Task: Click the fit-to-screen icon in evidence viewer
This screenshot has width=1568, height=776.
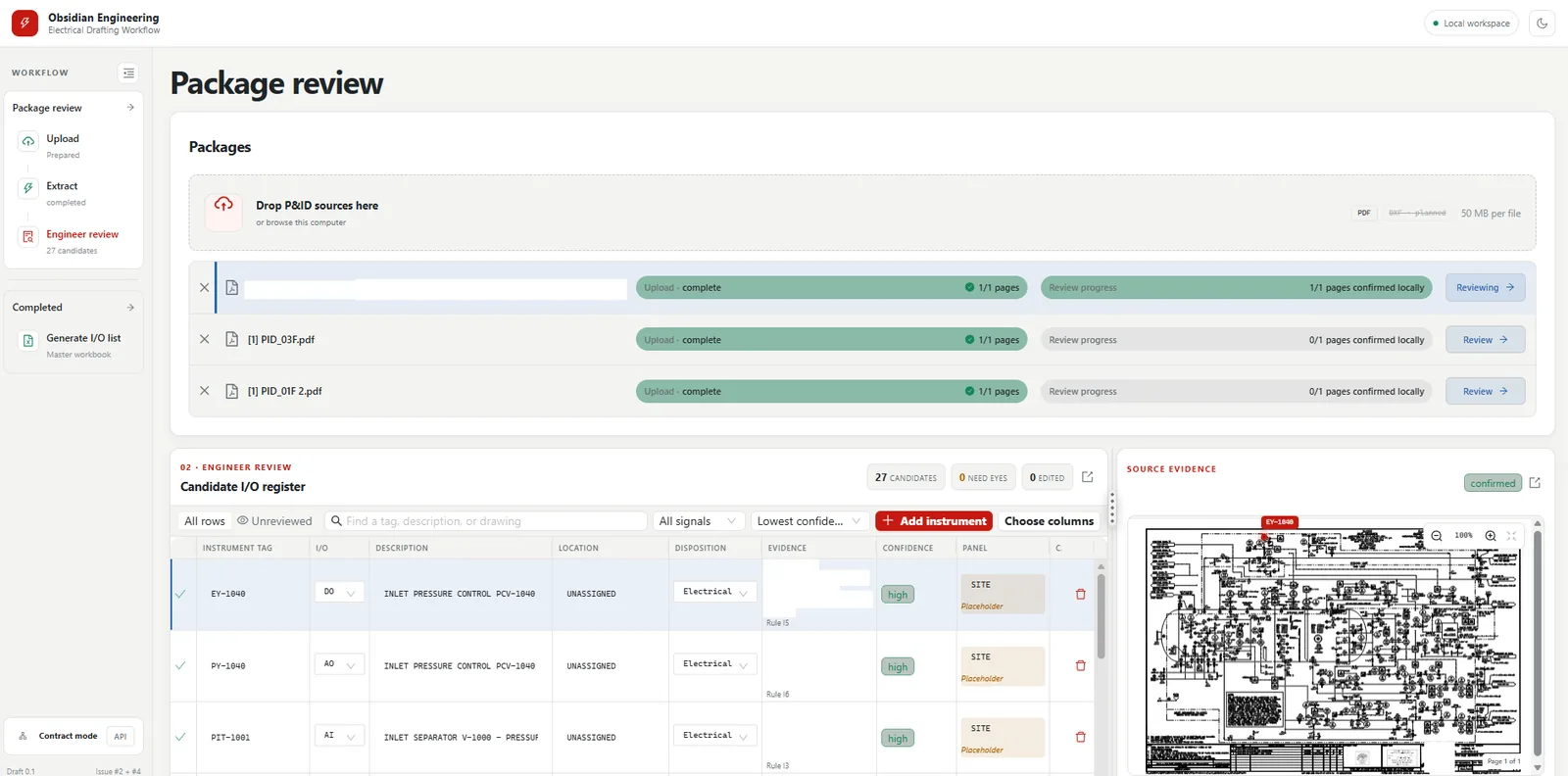Action: (1511, 536)
